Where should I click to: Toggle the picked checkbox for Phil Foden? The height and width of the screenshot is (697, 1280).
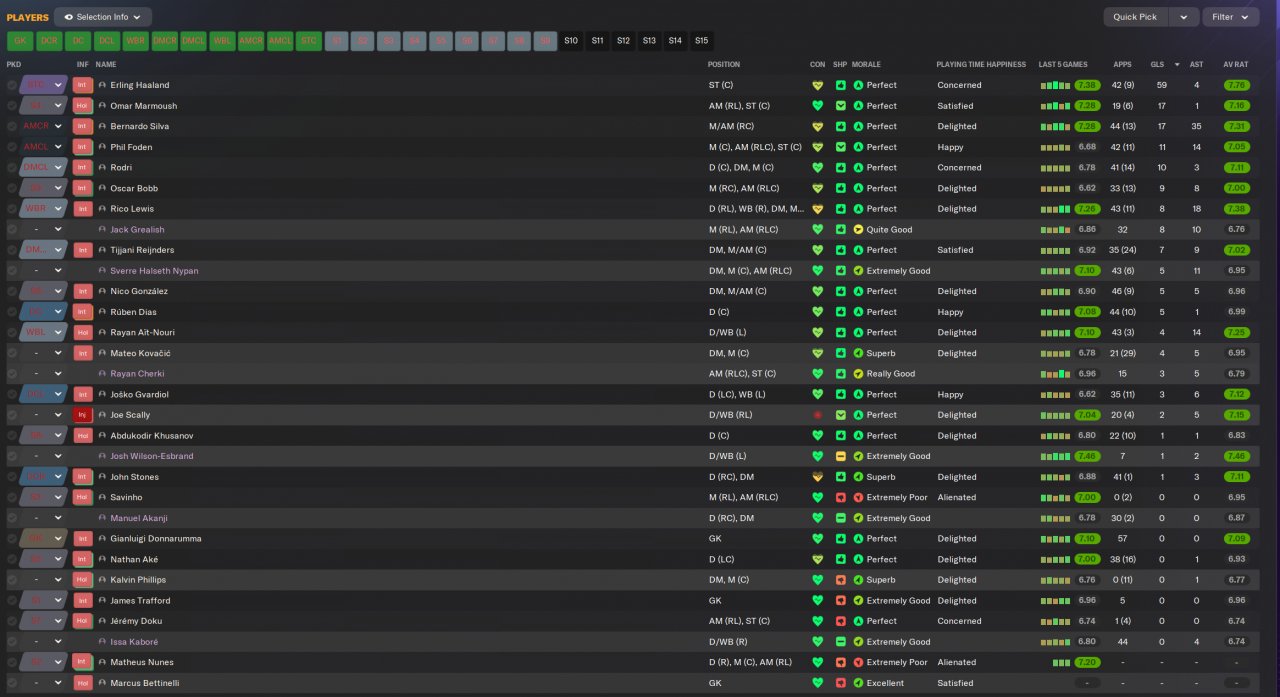click(12, 147)
